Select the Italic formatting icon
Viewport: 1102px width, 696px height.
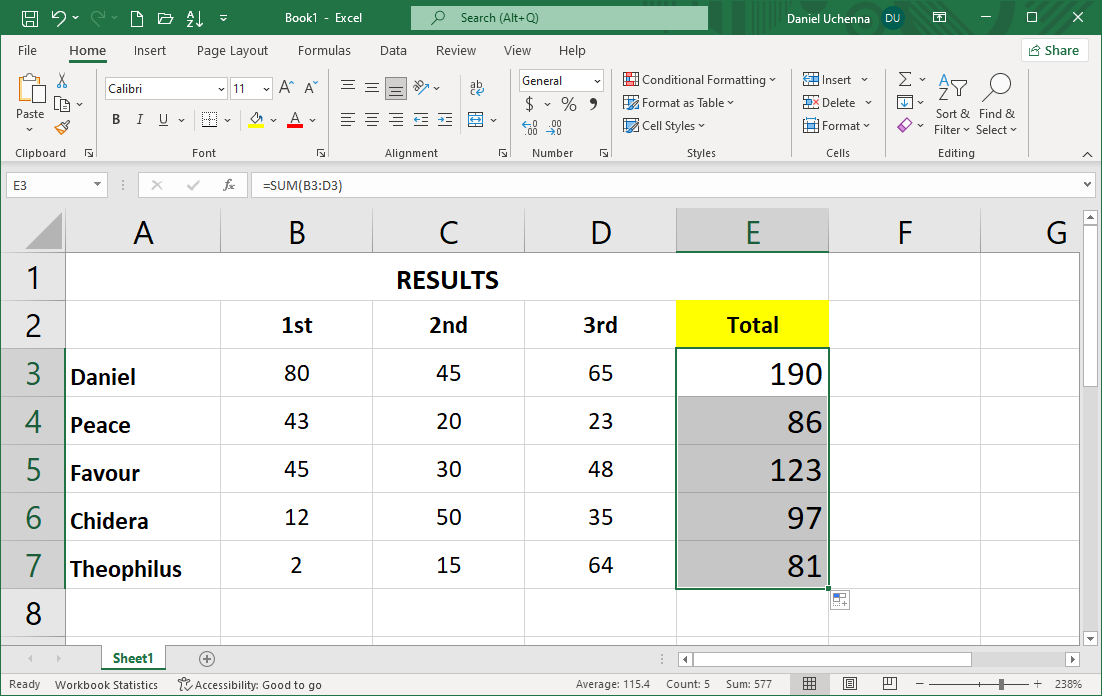(x=139, y=119)
